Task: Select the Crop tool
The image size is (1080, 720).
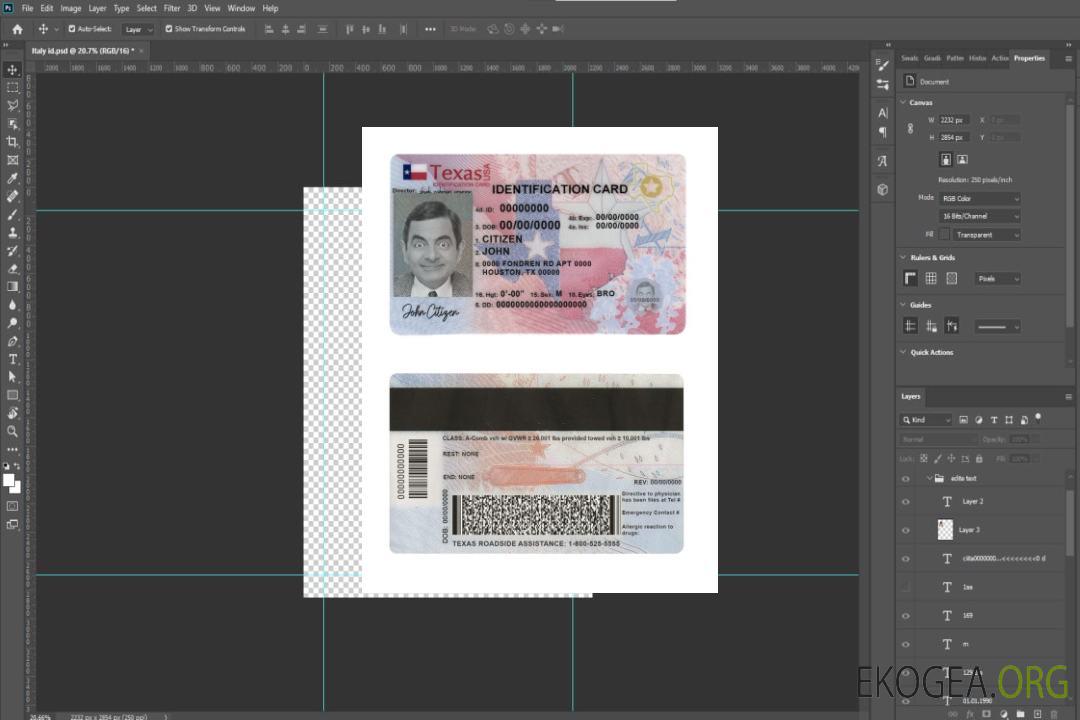Action: click(12, 142)
